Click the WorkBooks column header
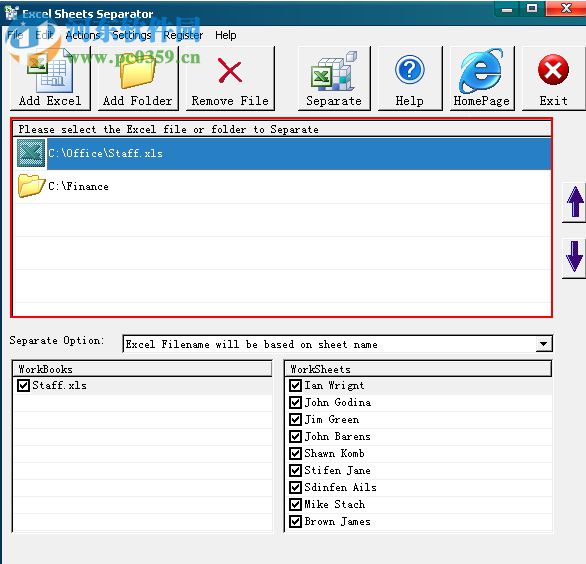Image resolution: width=586 pixels, height=564 pixels. tap(142, 369)
